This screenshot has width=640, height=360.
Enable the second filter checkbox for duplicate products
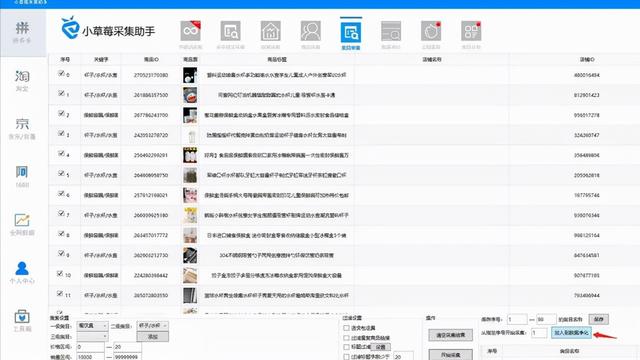point(347,338)
